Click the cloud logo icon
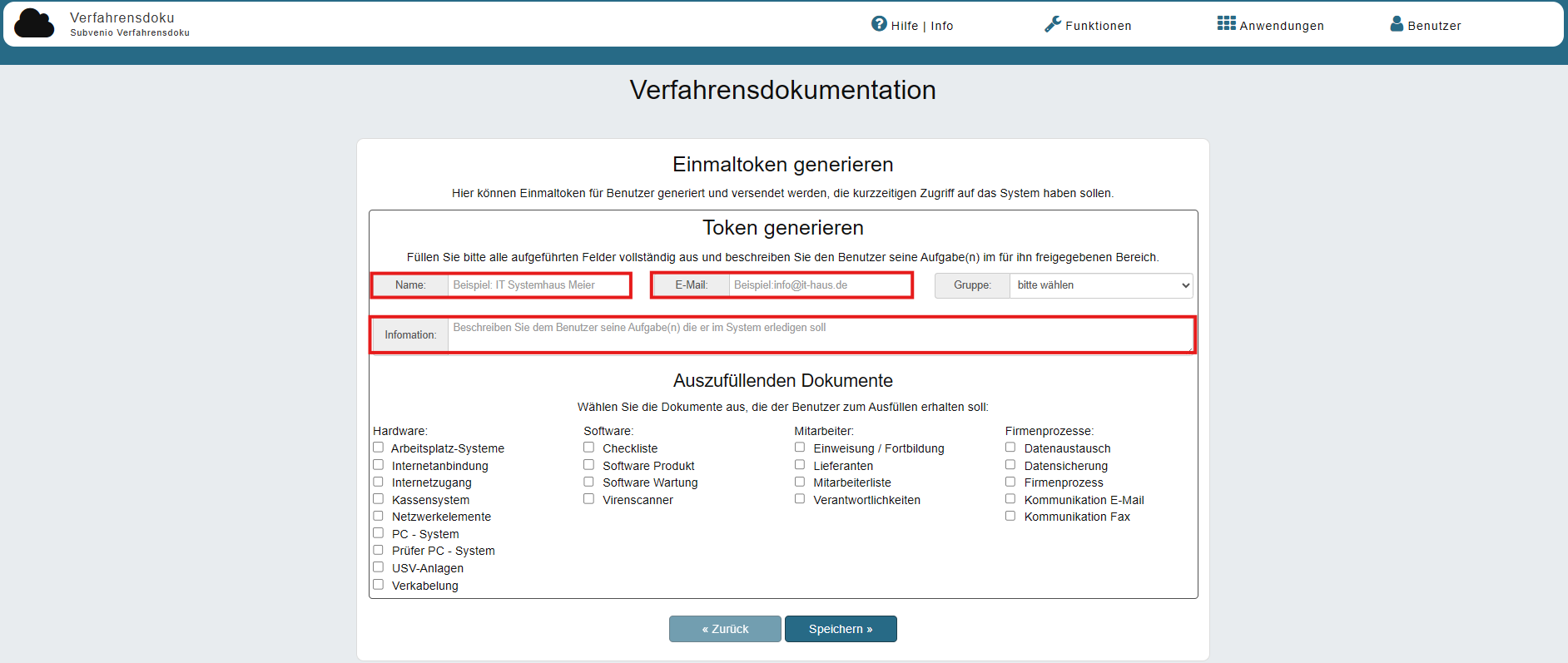 (x=34, y=23)
